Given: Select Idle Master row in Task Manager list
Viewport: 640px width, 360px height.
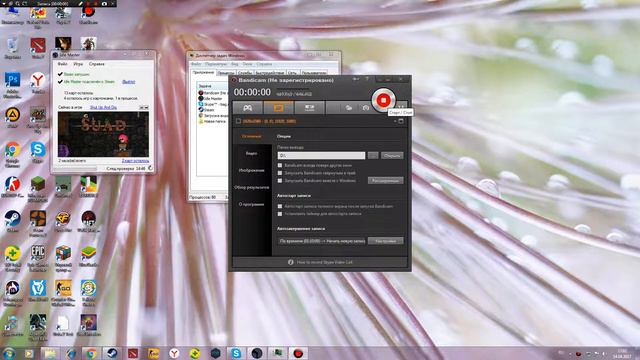Looking at the screenshot, I should point(212,98).
